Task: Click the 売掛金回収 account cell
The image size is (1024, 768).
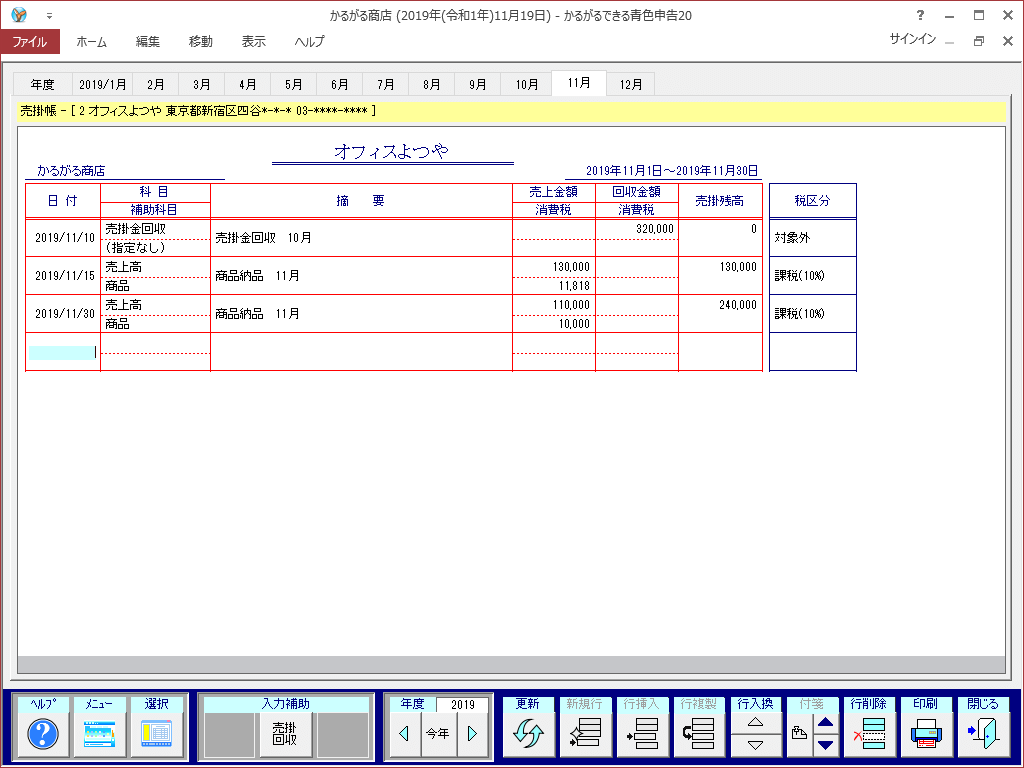Action: (155, 229)
